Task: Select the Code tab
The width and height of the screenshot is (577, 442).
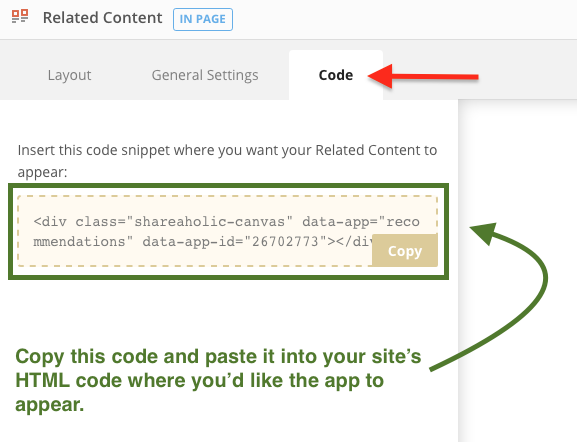Action: pos(336,75)
